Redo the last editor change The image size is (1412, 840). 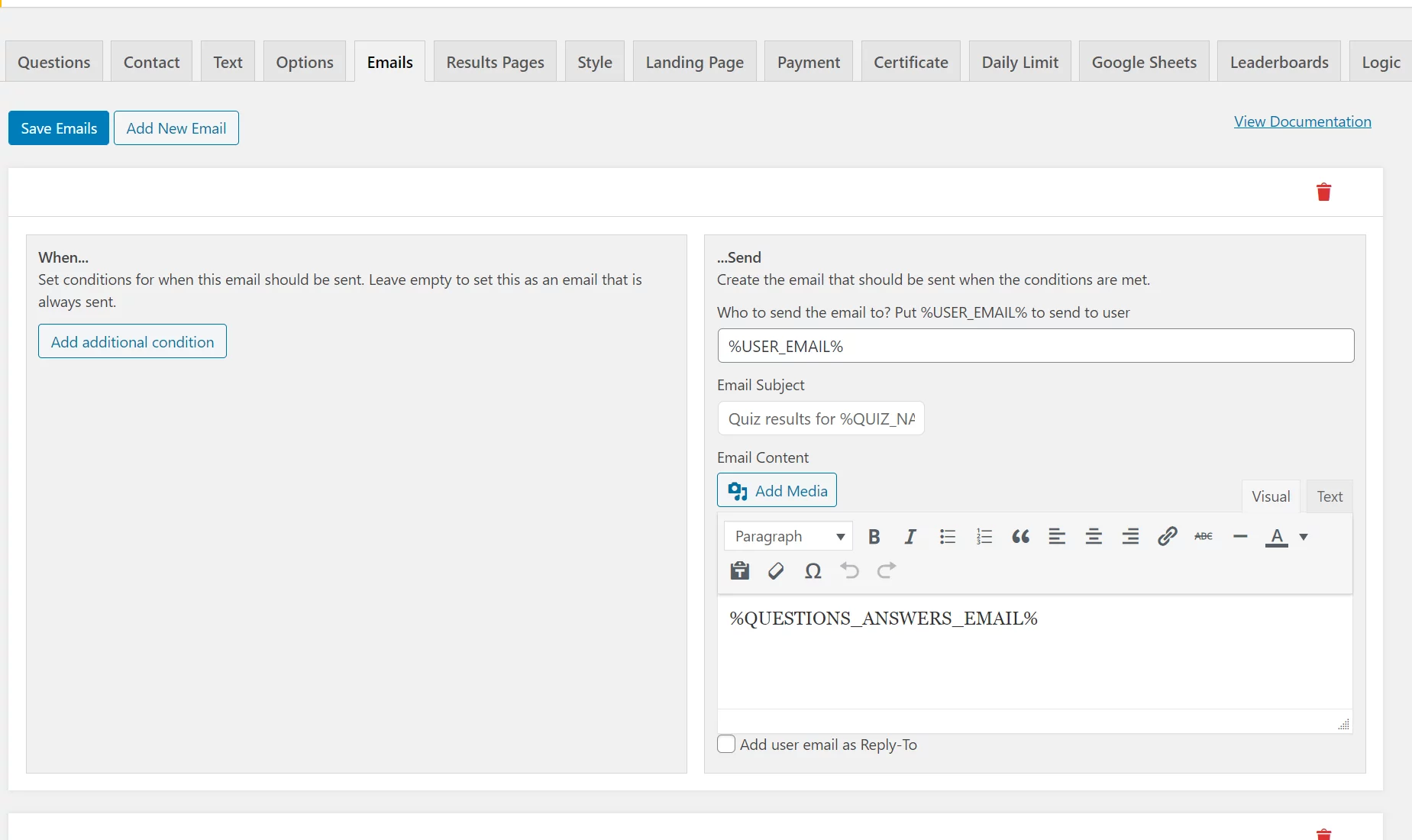(x=886, y=570)
